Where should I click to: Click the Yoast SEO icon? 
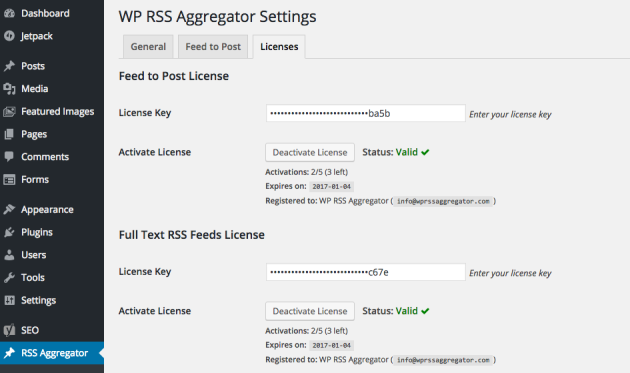coord(9,330)
